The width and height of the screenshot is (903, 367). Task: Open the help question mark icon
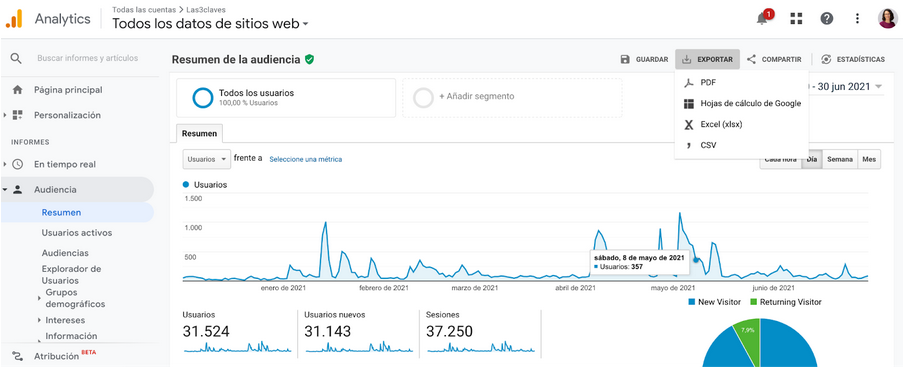[826, 18]
